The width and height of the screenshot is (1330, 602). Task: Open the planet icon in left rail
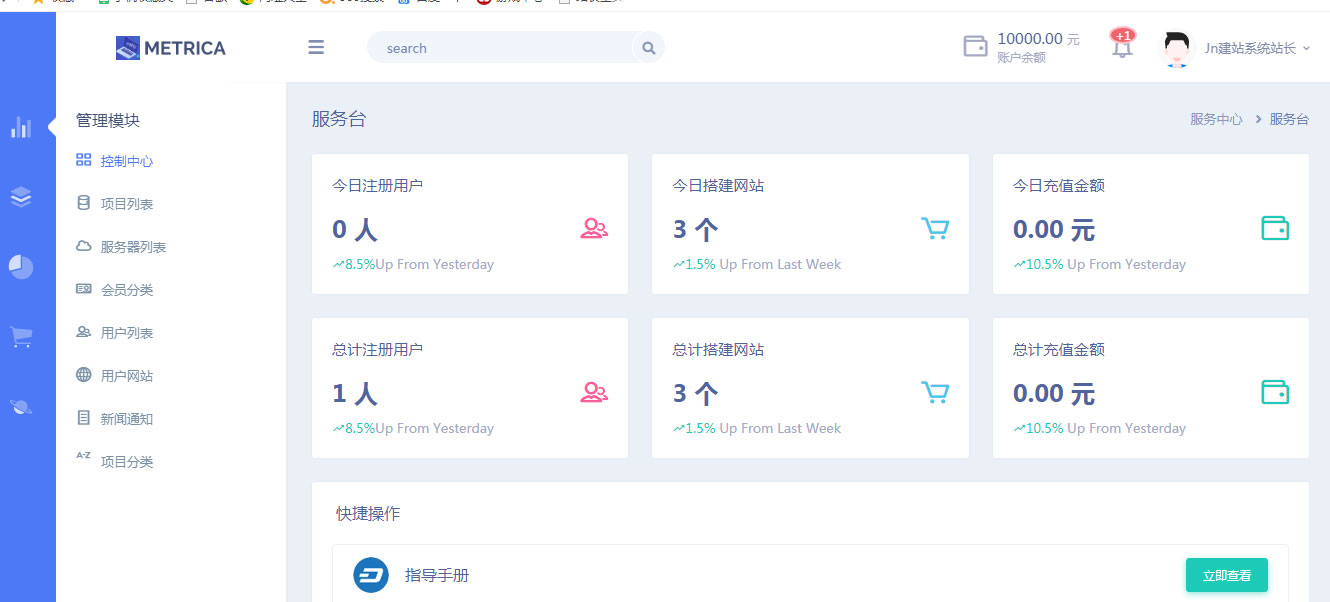click(x=21, y=406)
